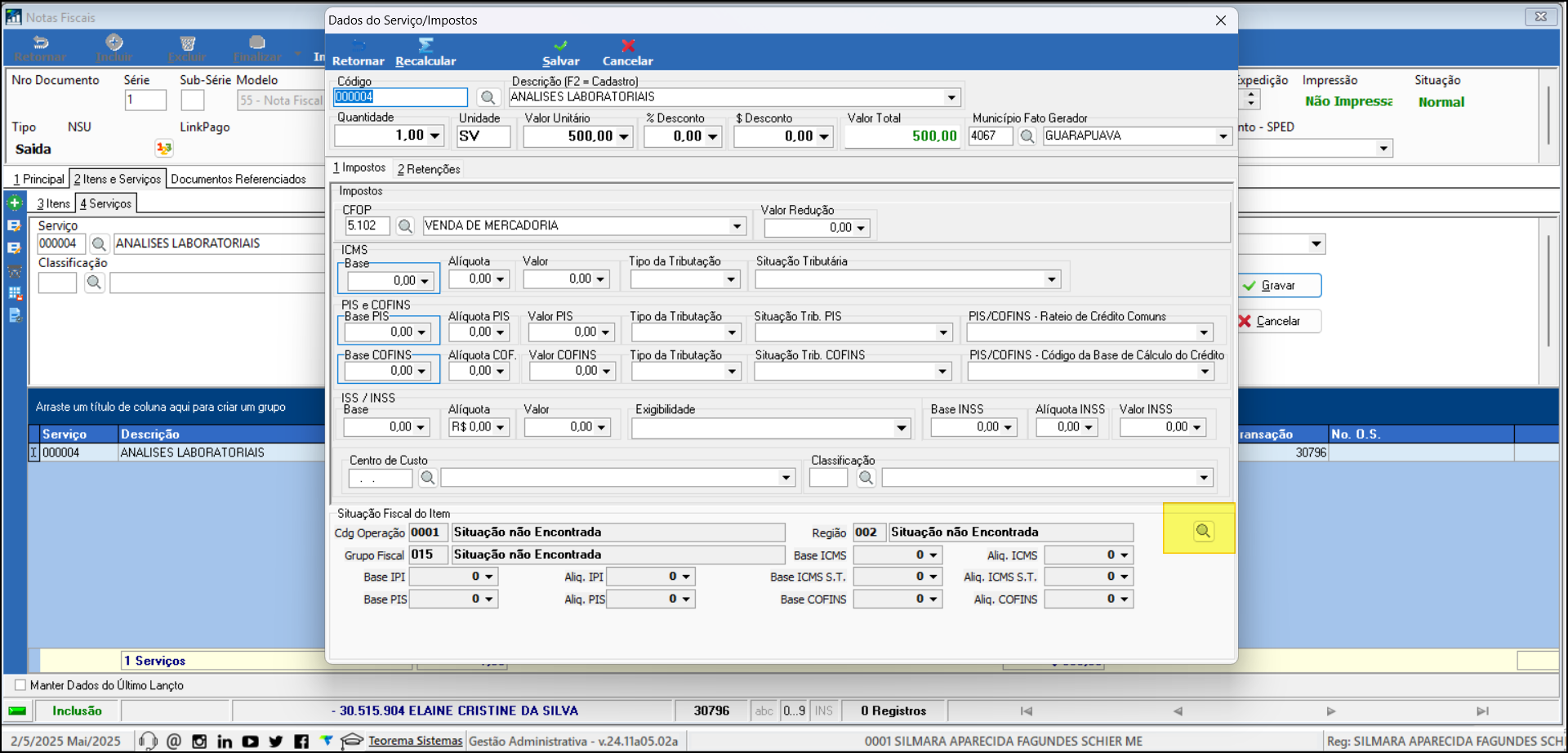Viewport: 1568px width, 753px height.
Task: Click the support headset icon in status bar
Action: (x=148, y=741)
